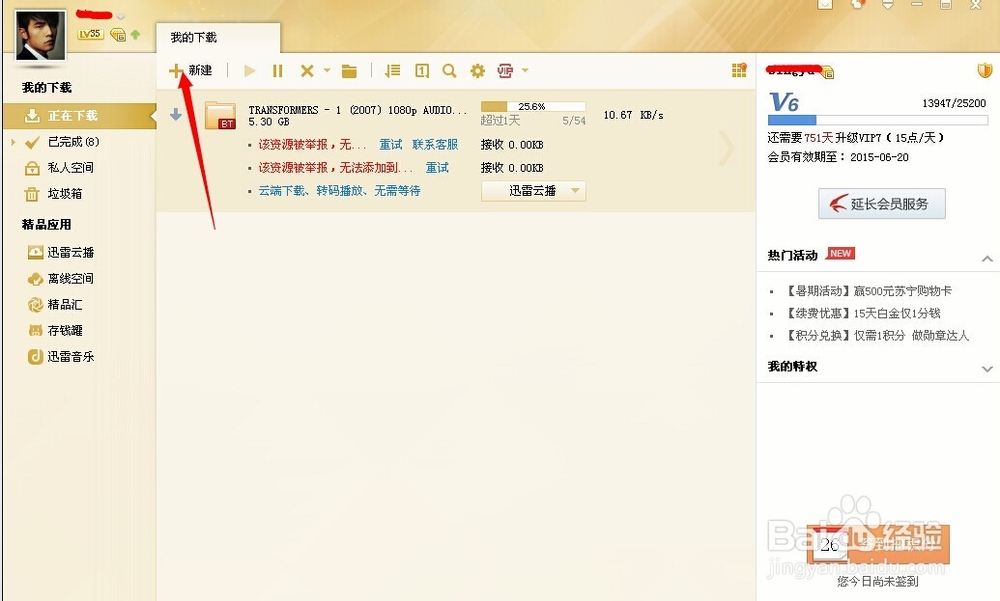Pause the download with the pause icon
The height and width of the screenshot is (601, 1000).
[x=277, y=71]
